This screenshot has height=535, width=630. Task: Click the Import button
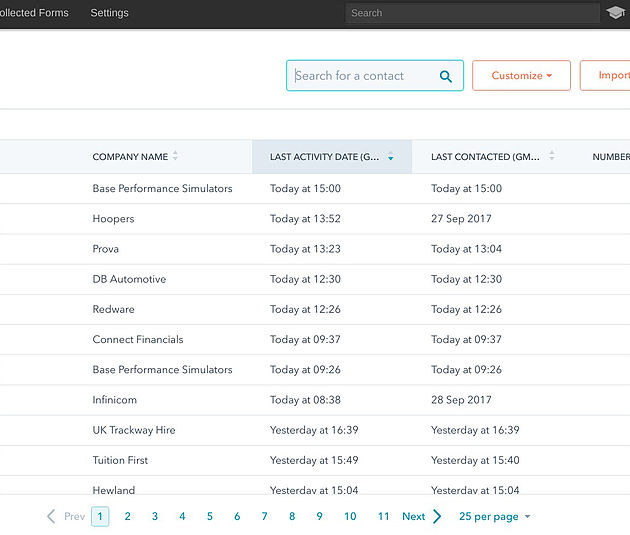pyautogui.click(x=612, y=76)
